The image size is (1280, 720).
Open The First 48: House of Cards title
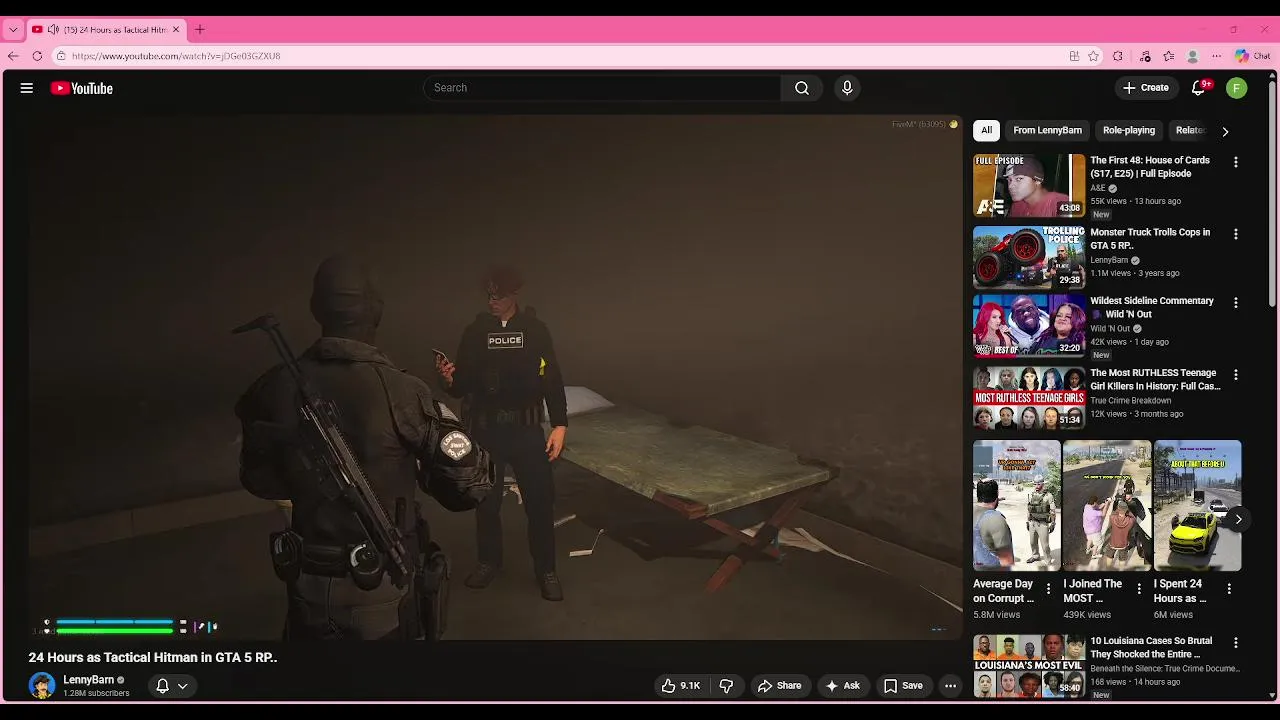pyautogui.click(x=1150, y=167)
